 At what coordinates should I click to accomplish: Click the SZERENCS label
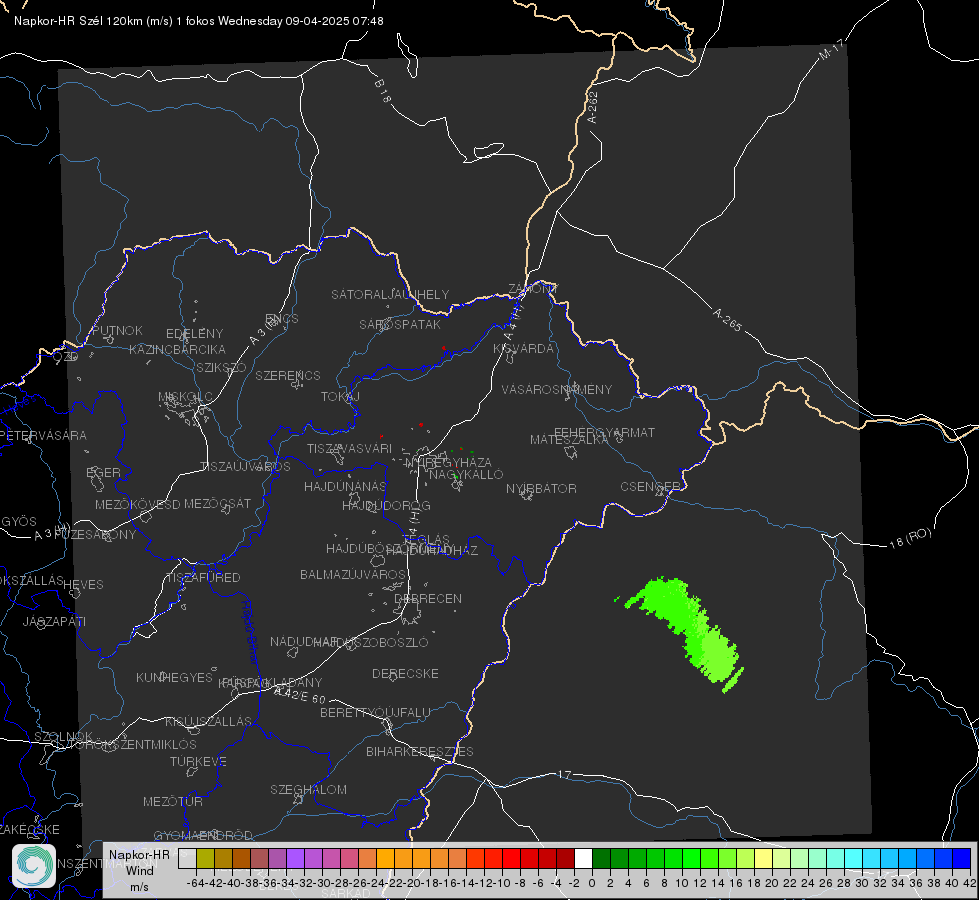click(288, 375)
